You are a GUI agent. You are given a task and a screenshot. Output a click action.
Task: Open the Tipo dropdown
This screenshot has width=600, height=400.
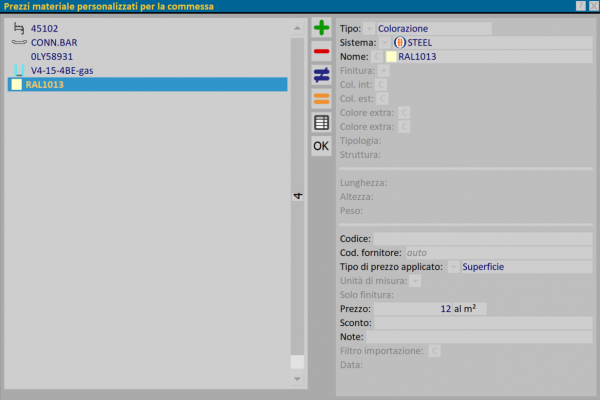370,29
